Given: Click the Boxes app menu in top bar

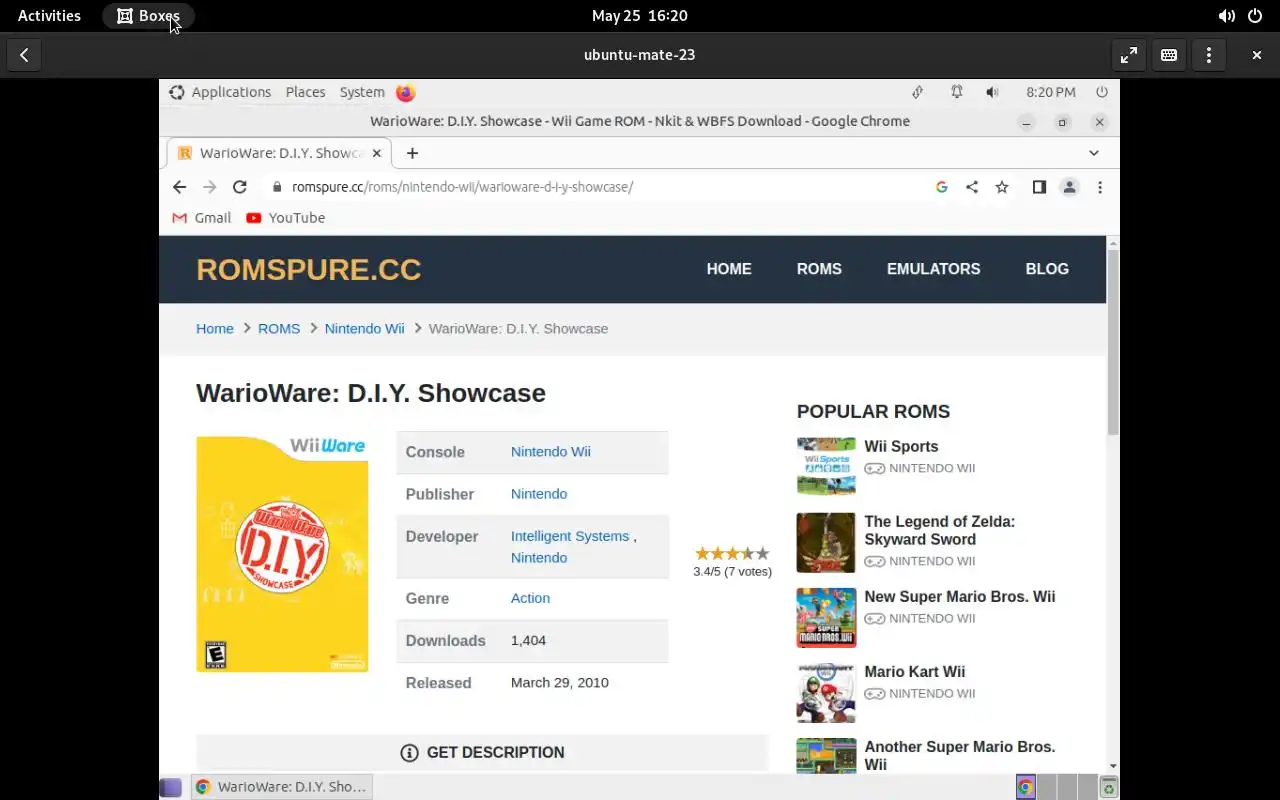Looking at the screenshot, I should (148, 15).
